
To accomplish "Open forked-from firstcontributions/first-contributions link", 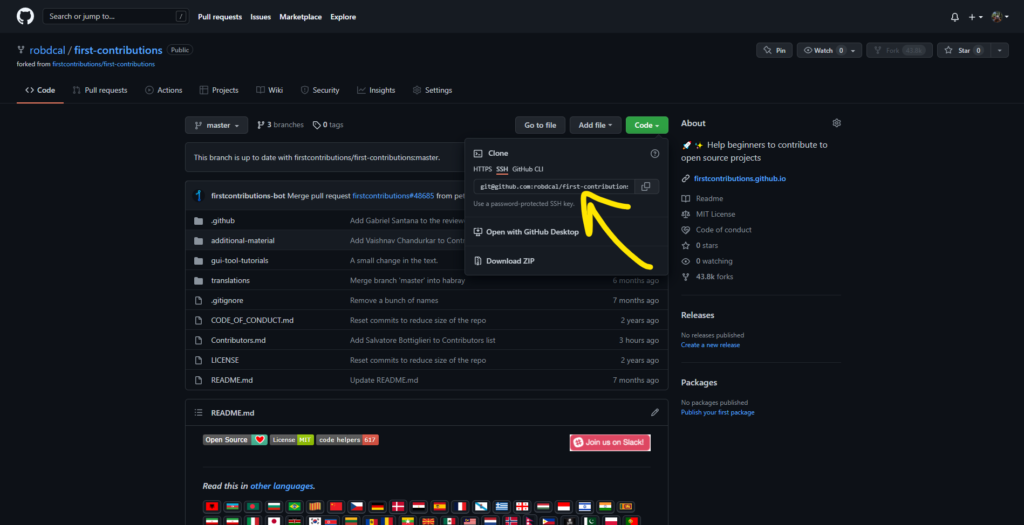I will pyautogui.click(x=103, y=64).
